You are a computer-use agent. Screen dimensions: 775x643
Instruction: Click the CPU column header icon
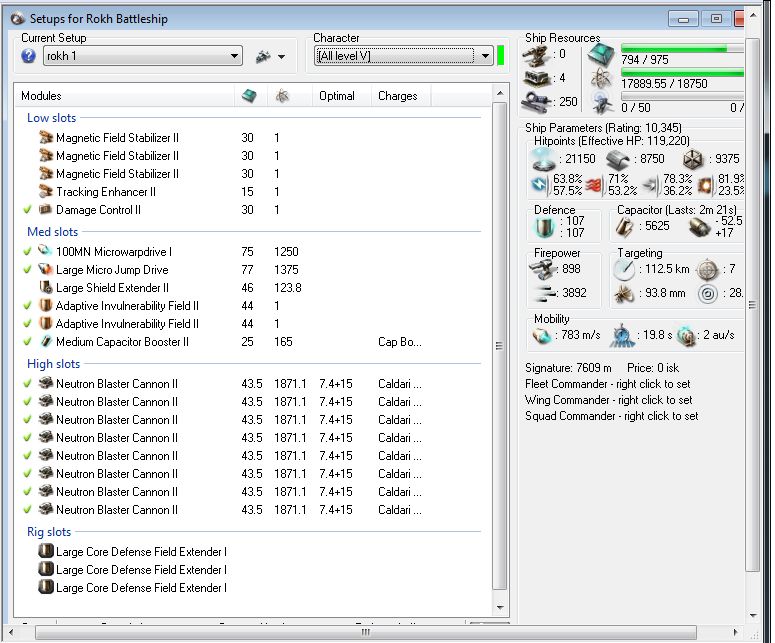[x=247, y=96]
